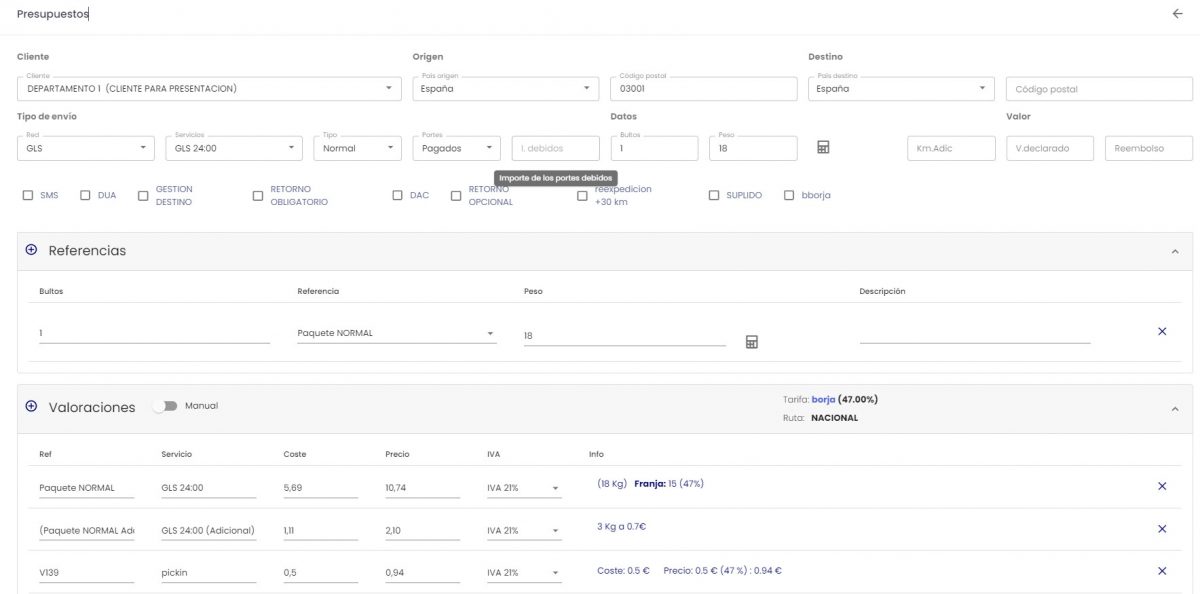Remove the pickin valuation row
Screen dimensions: 1200x594
pyautogui.click(x=1161, y=571)
